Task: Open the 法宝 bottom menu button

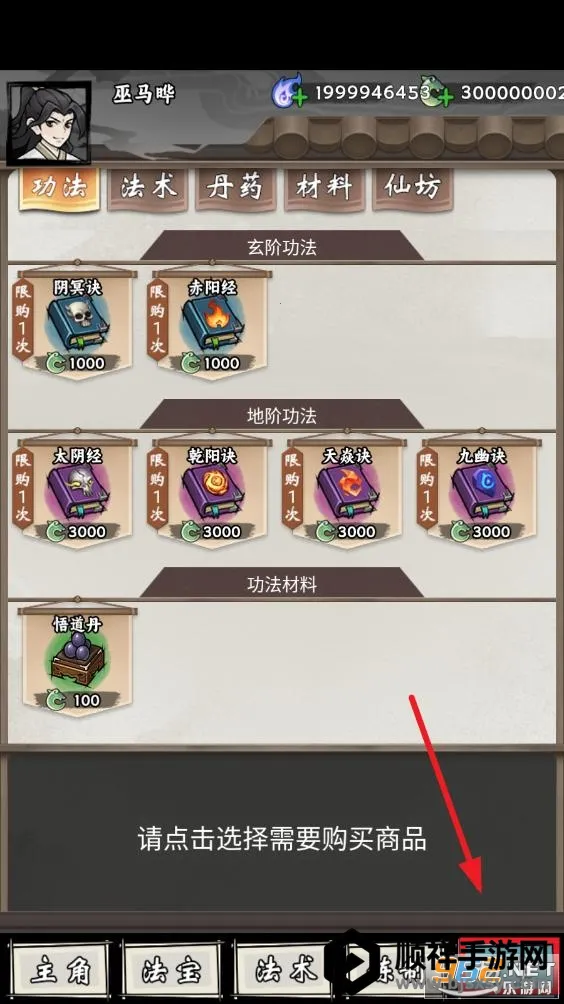Action: coord(172,971)
